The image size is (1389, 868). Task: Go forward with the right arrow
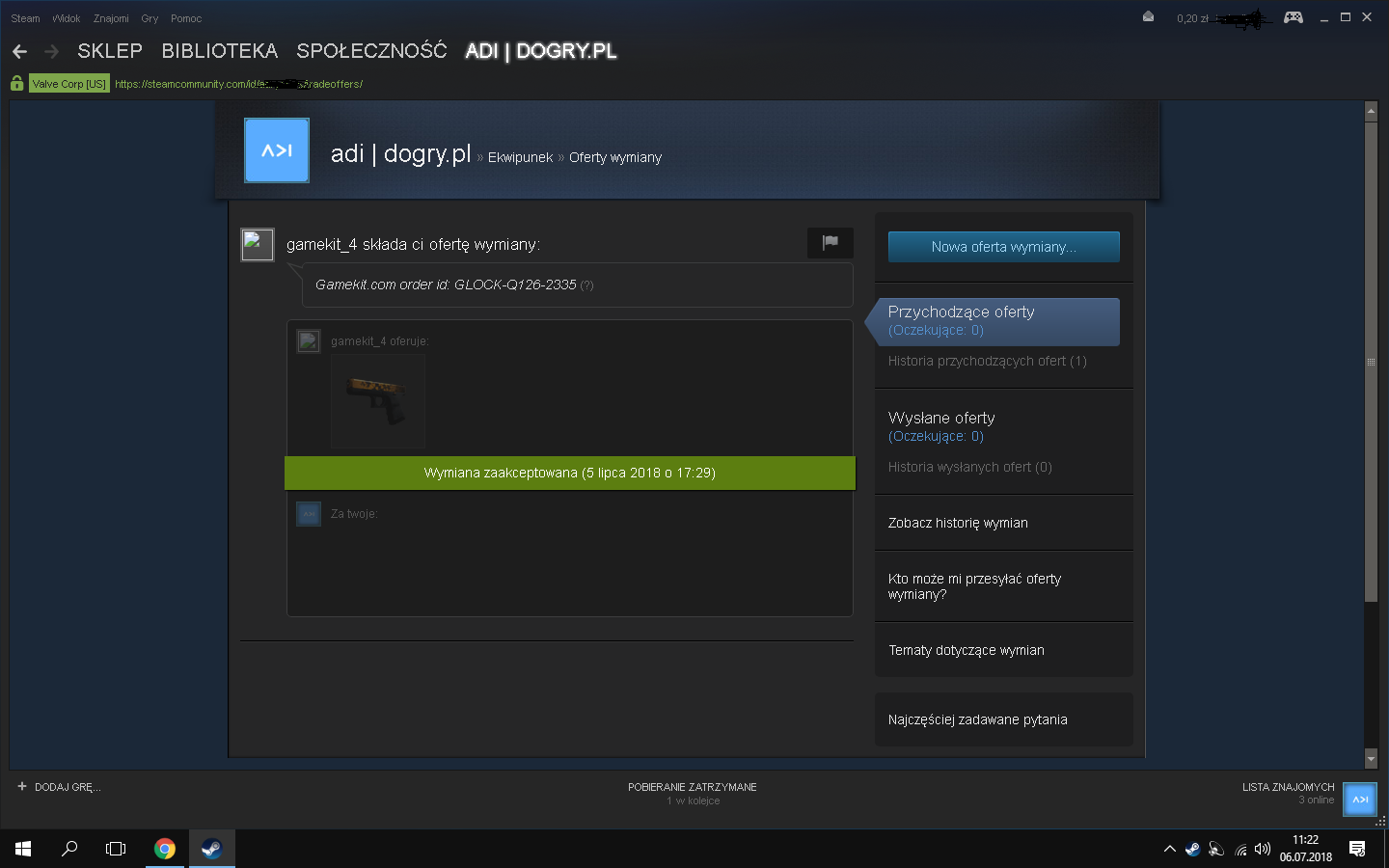tap(52, 51)
